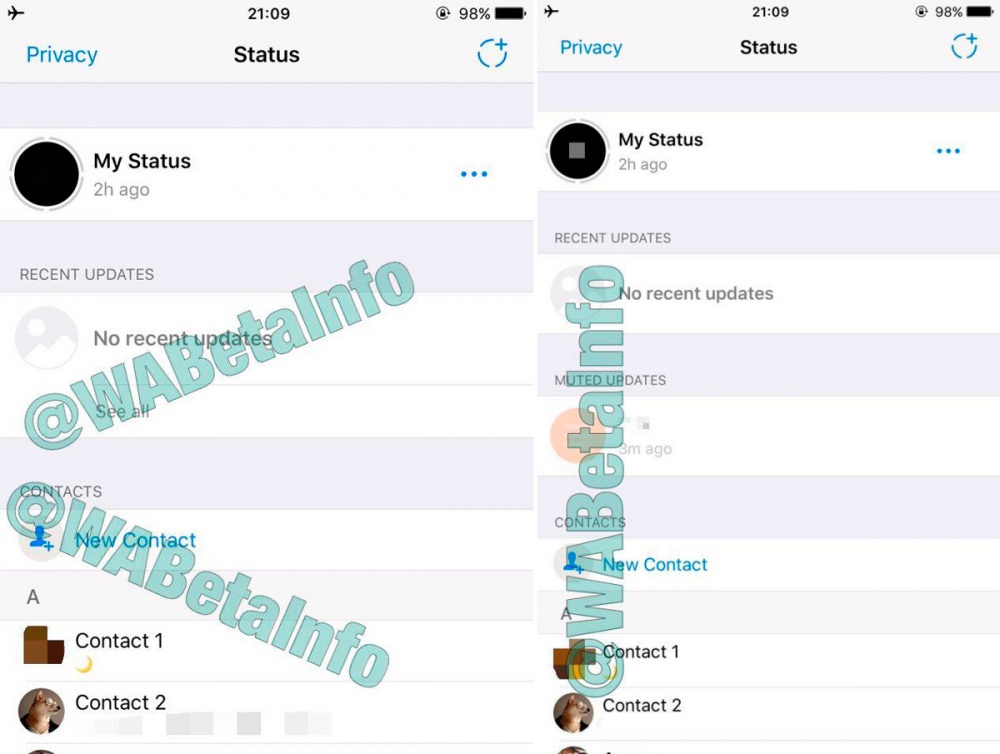Open Privacy in left screen header
This screenshot has height=754, width=1000.
tap(62, 55)
